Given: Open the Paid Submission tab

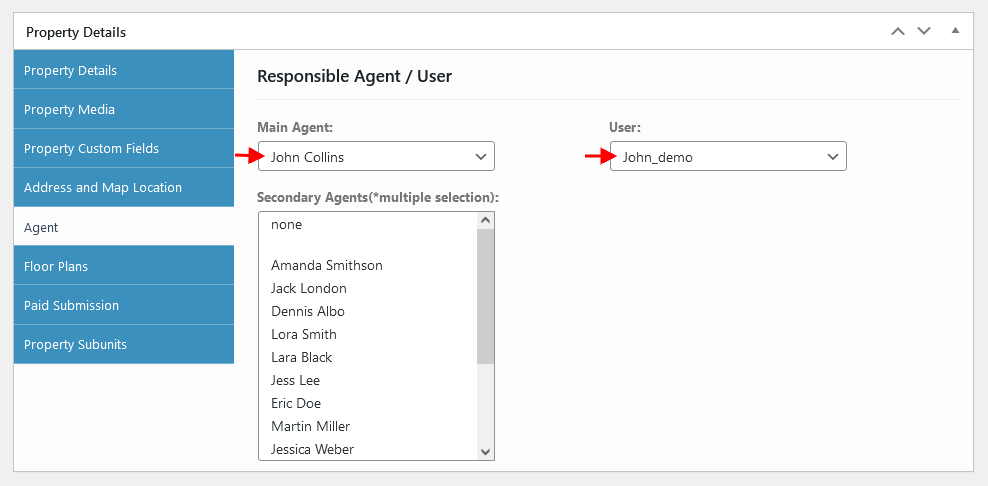Looking at the screenshot, I should [x=124, y=305].
